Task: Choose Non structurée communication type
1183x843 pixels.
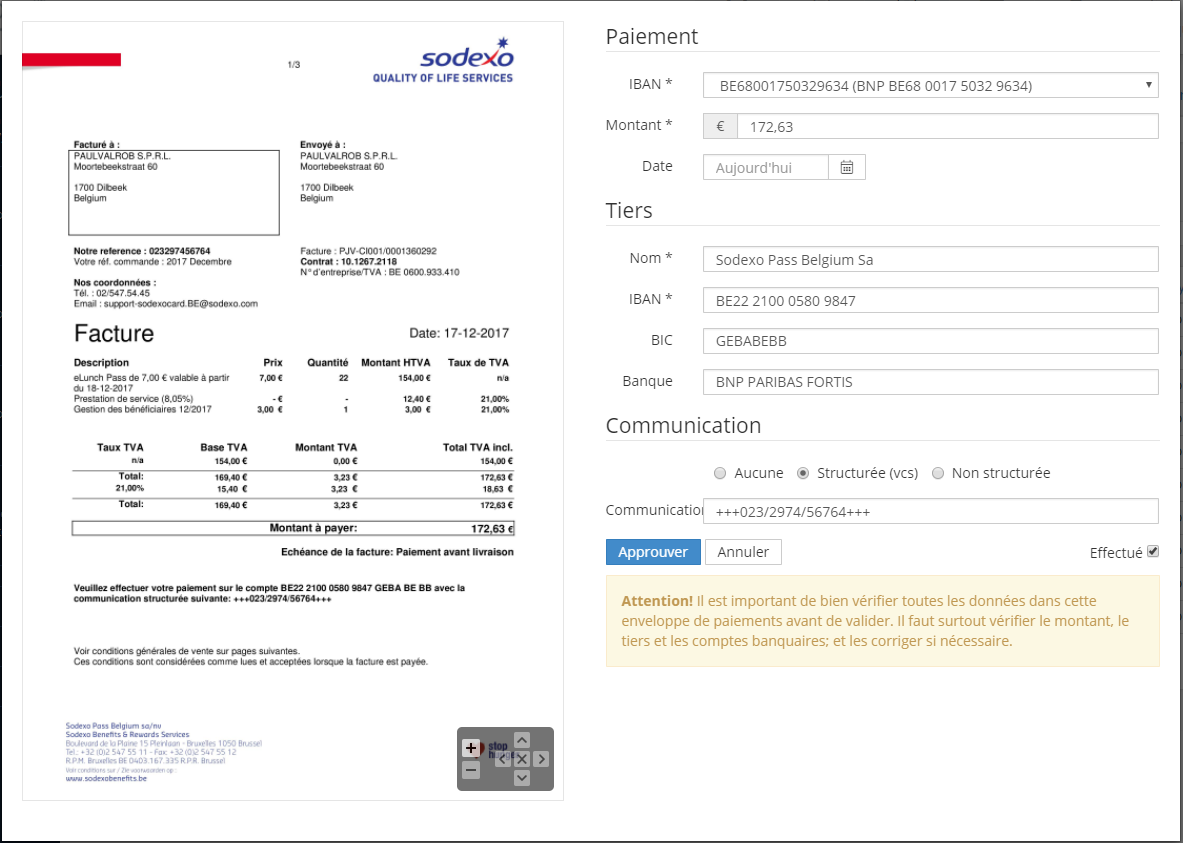Action: pyautogui.click(x=938, y=473)
